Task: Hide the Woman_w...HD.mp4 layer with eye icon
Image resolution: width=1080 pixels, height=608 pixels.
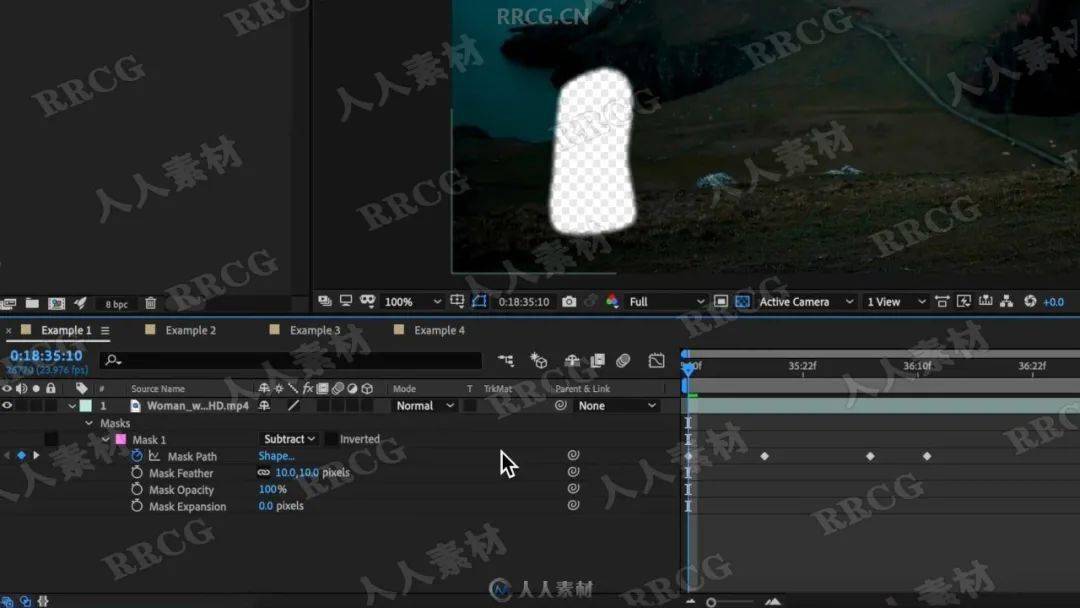Action: click(x=7, y=406)
